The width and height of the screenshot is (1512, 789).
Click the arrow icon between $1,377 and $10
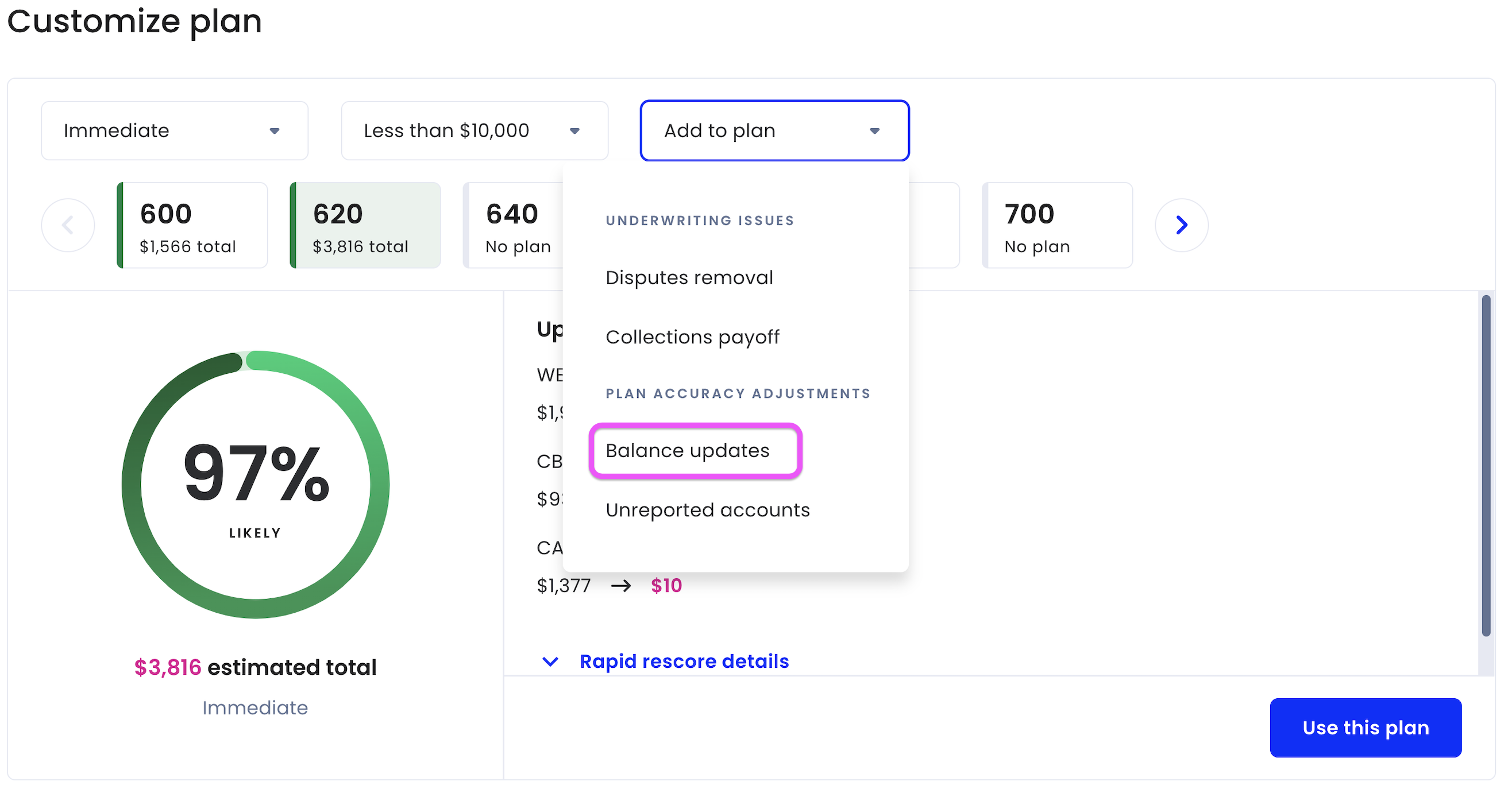coord(622,585)
